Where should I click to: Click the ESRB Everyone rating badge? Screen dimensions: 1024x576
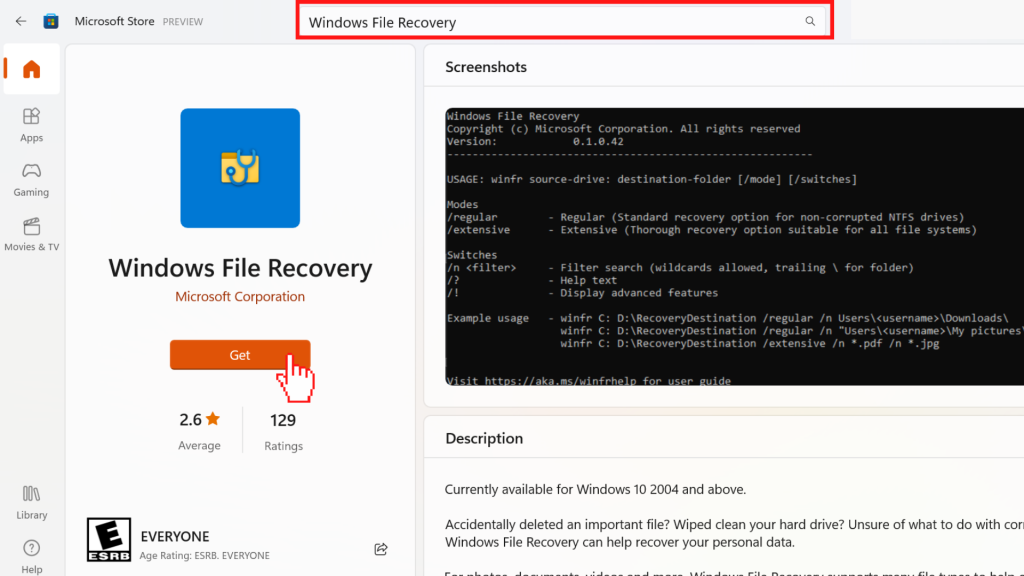tap(108, 539)
